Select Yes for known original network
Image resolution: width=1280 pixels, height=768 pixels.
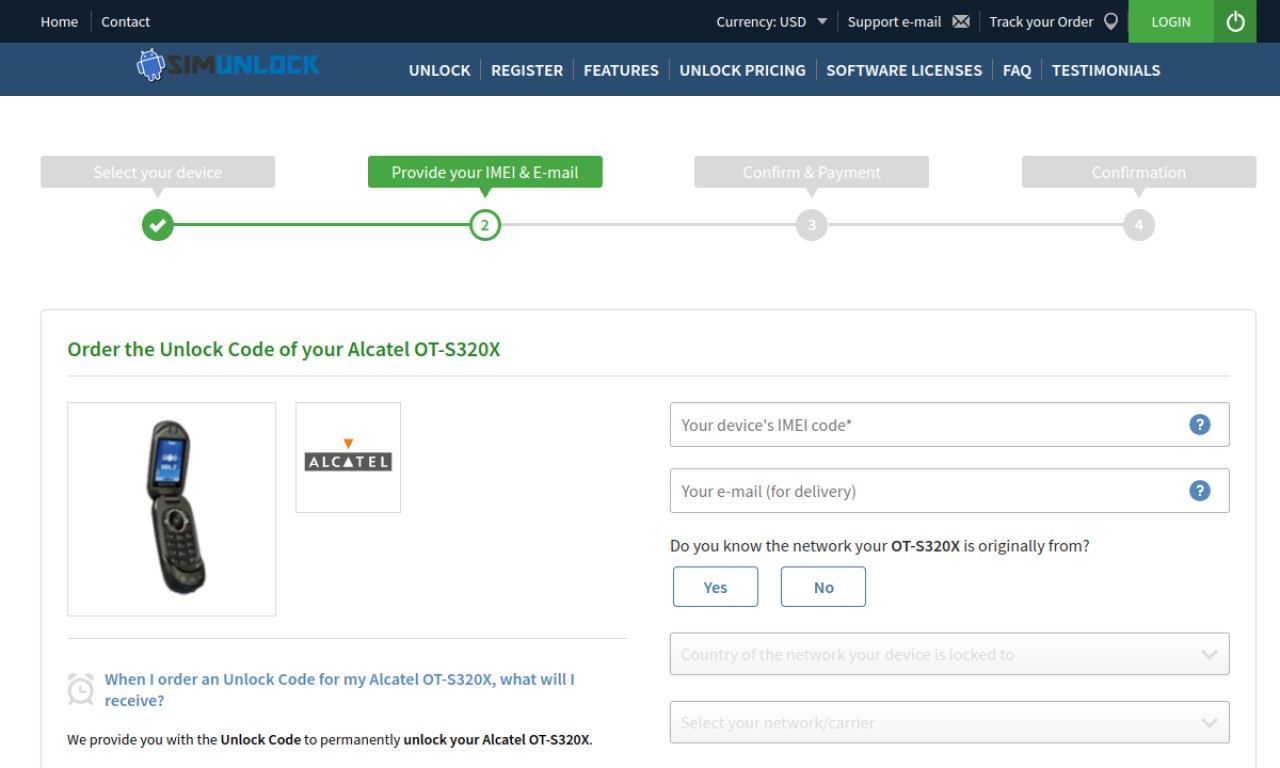tap(715, 587)
